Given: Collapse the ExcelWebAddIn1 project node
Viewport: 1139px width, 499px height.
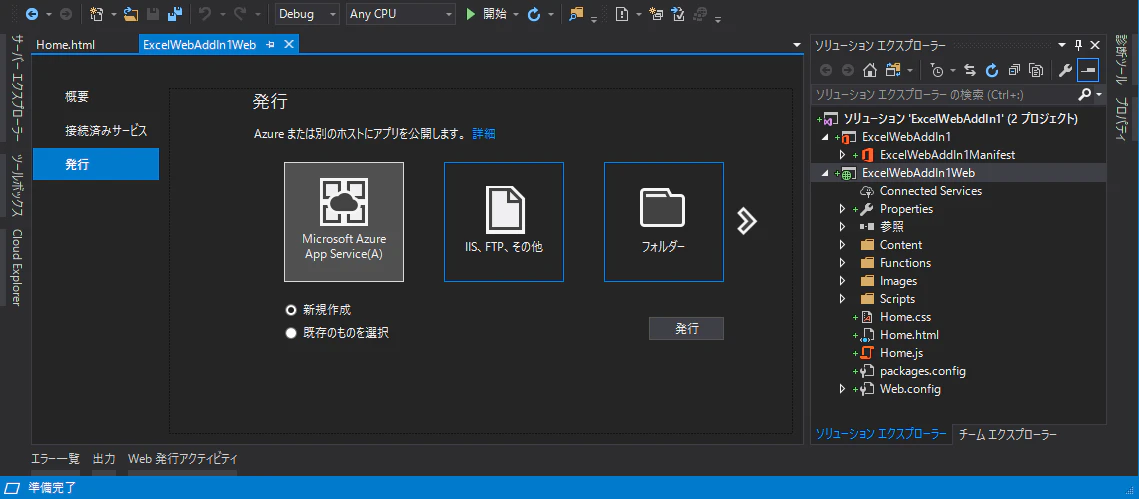Looking at the screenshot, I should (x=824, y=137).
